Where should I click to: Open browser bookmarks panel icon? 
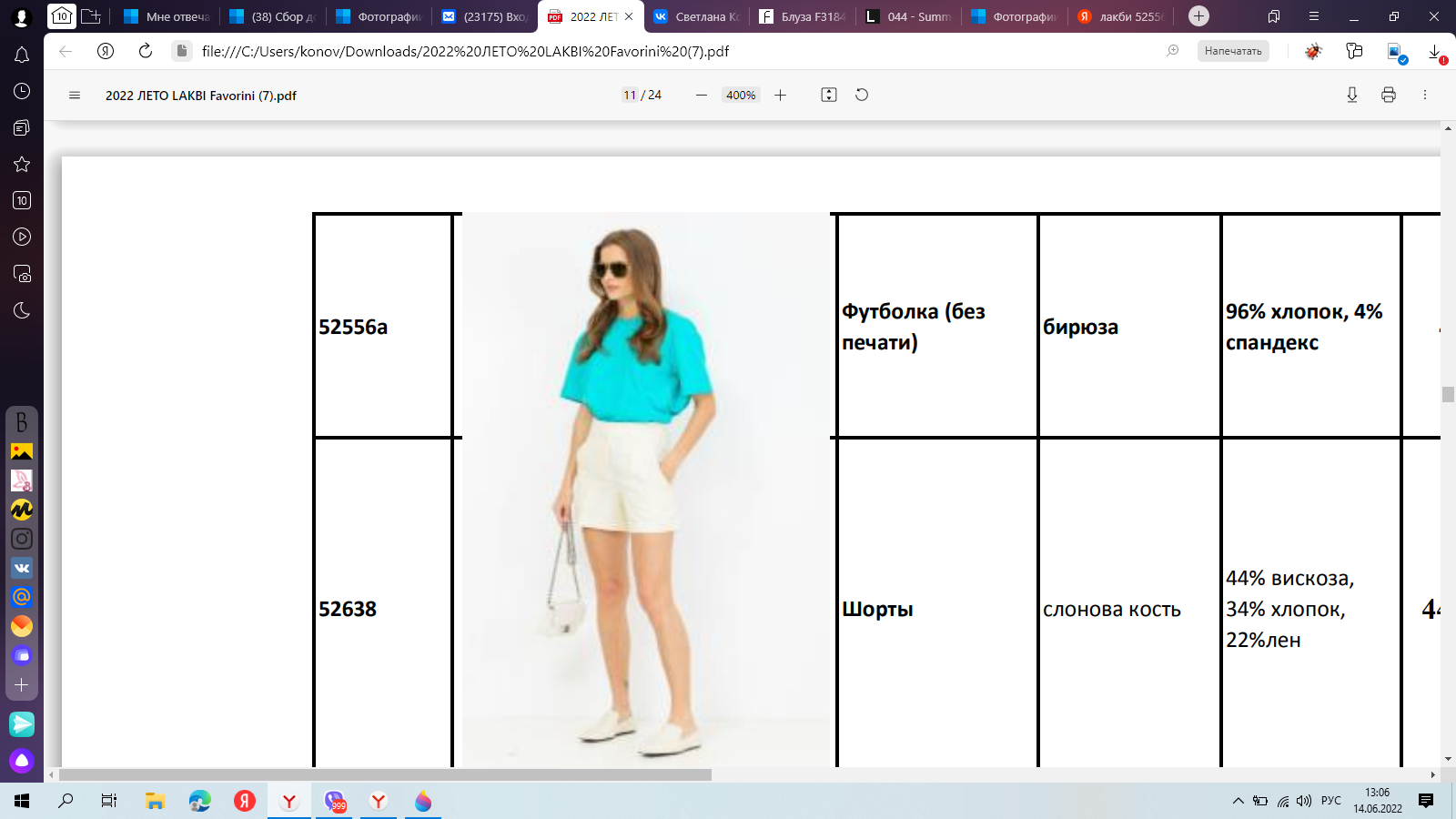[1274, 16]
